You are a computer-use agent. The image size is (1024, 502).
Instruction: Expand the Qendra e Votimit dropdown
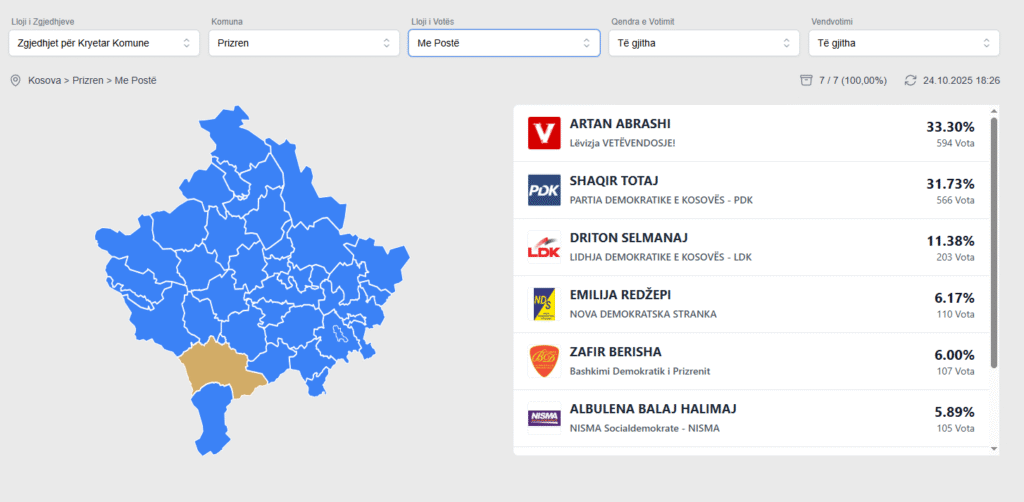click(x=704, y=43)
